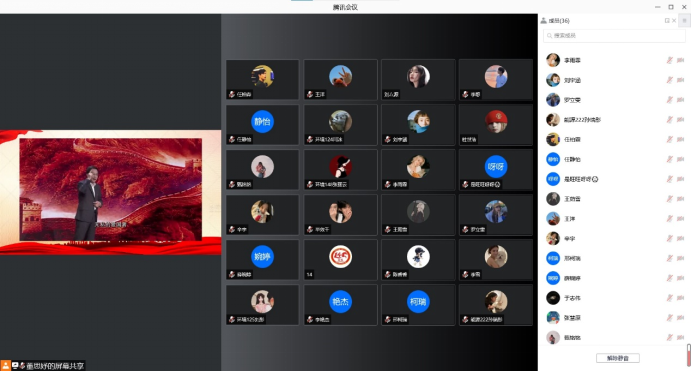This screenshot has width=691, height=371.
Task: Click the camera-off icon for 王洋 in members list
Action: pyautogui.click(x=680, y=219)
